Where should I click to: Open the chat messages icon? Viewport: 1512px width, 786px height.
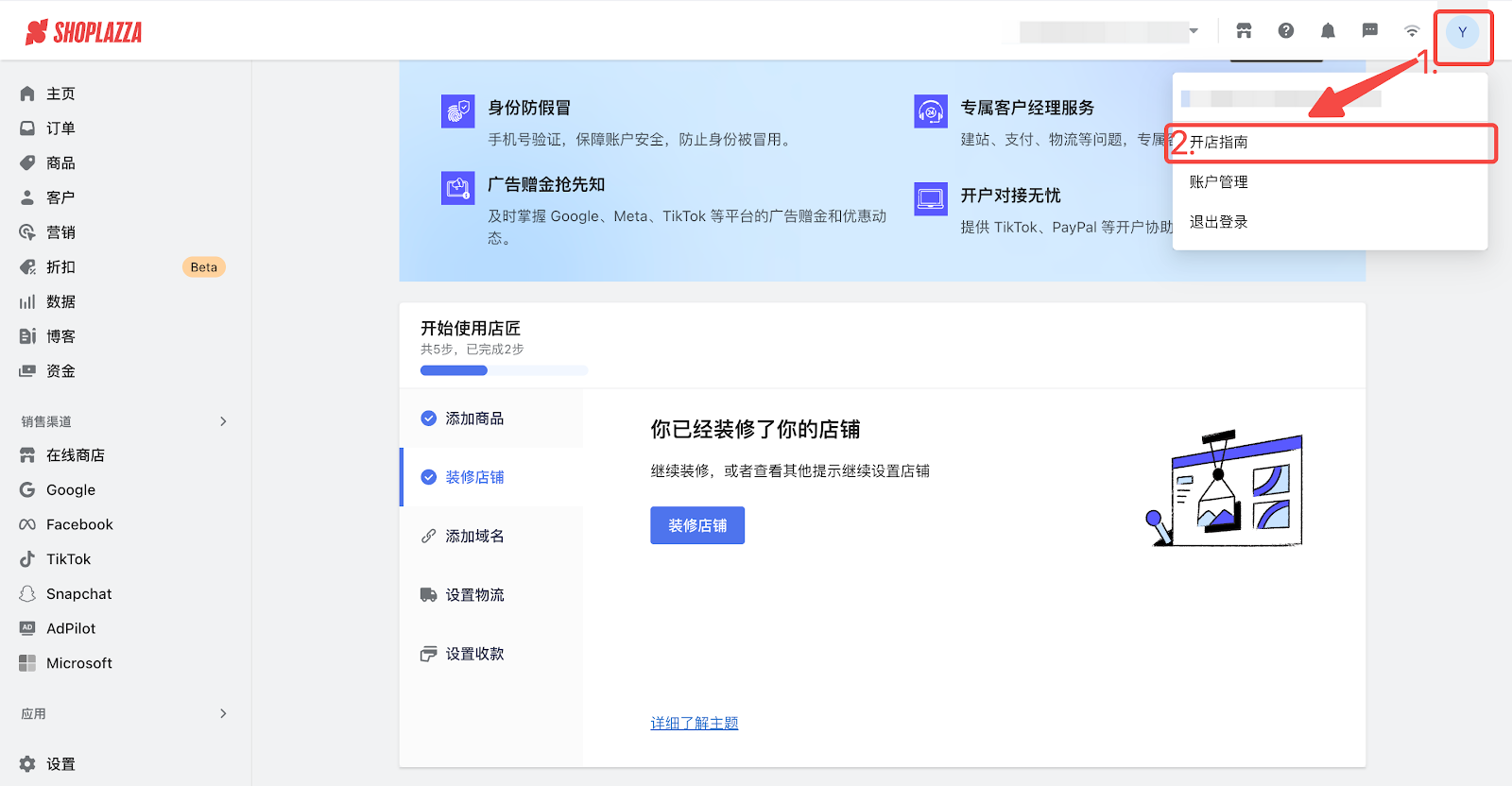1369,31
